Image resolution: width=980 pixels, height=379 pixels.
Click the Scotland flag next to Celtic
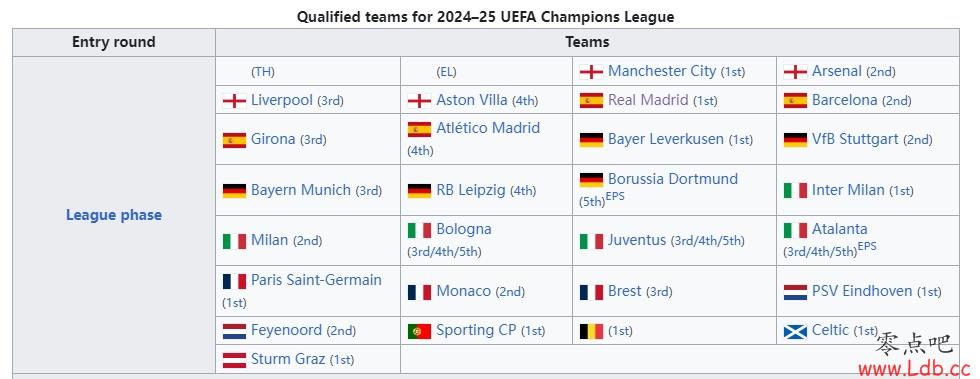point(795,331)
